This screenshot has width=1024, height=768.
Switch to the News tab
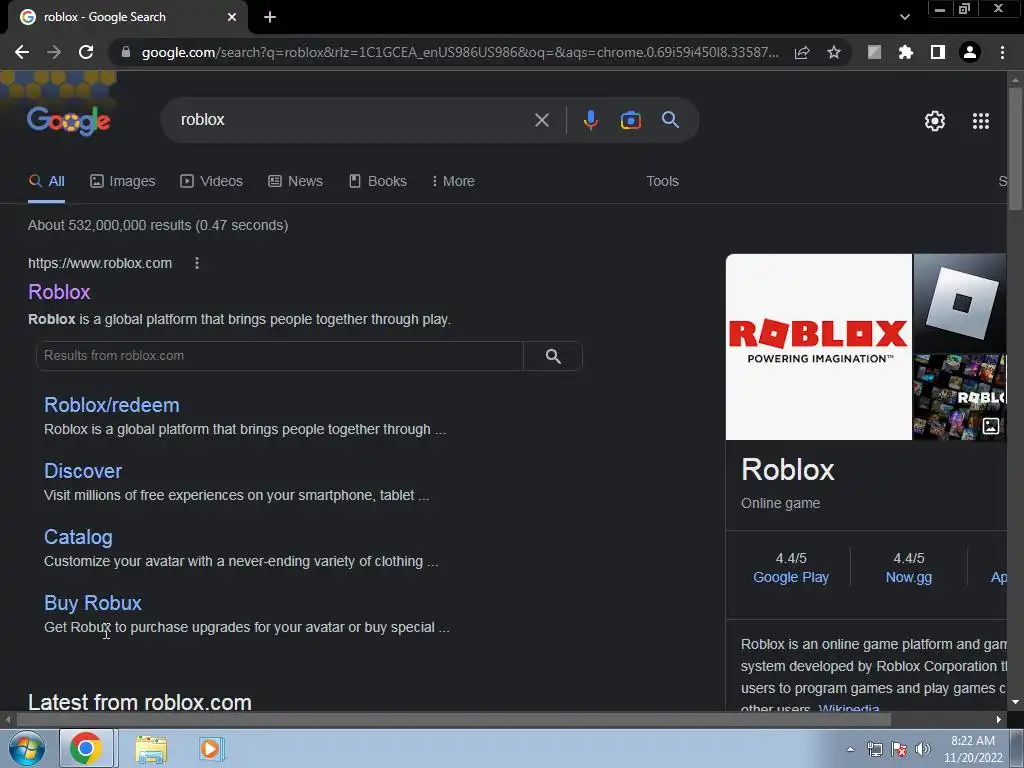[295, 182]
